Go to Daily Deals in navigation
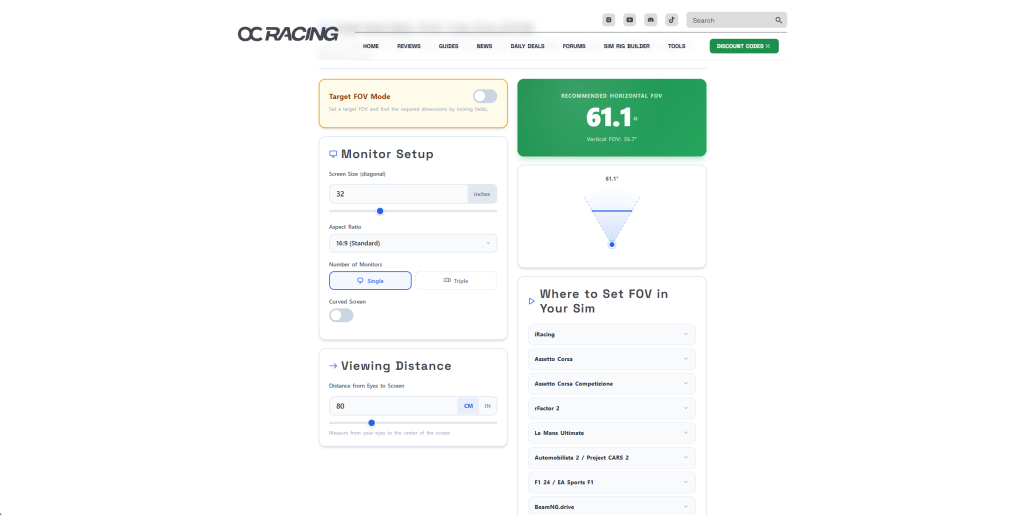Image resolution: width=1024 pixels, height=515 pixels. tap(530, 46)
